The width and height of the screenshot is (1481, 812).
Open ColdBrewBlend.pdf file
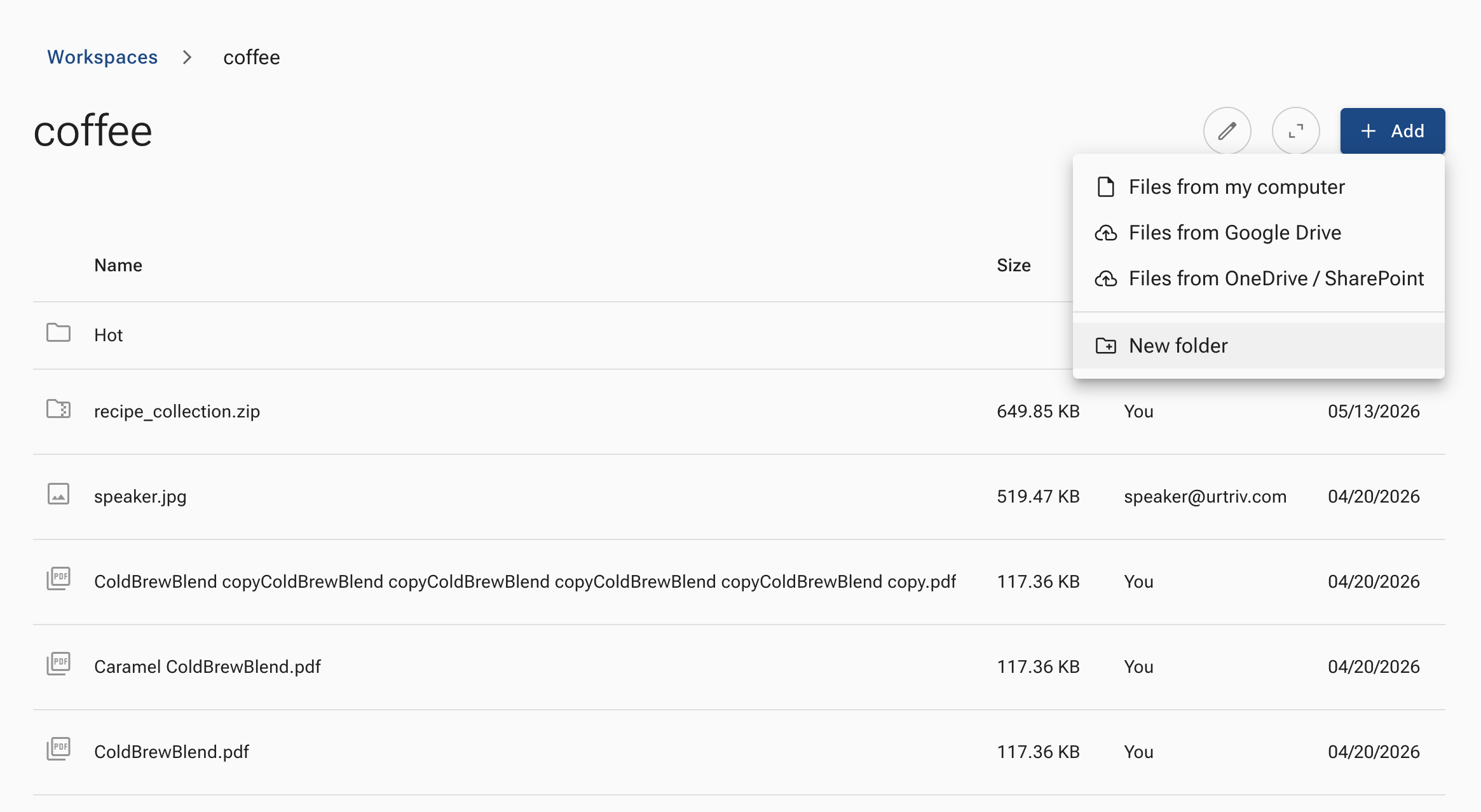pos(172,752)
